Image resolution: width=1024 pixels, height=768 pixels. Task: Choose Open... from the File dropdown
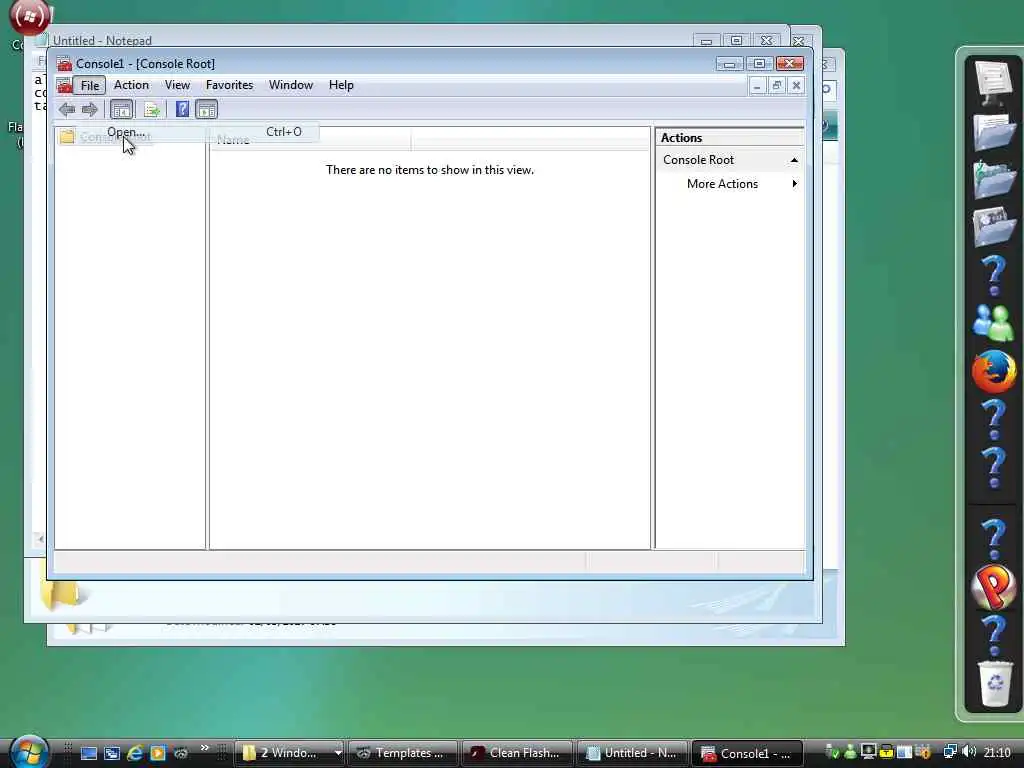204,132
